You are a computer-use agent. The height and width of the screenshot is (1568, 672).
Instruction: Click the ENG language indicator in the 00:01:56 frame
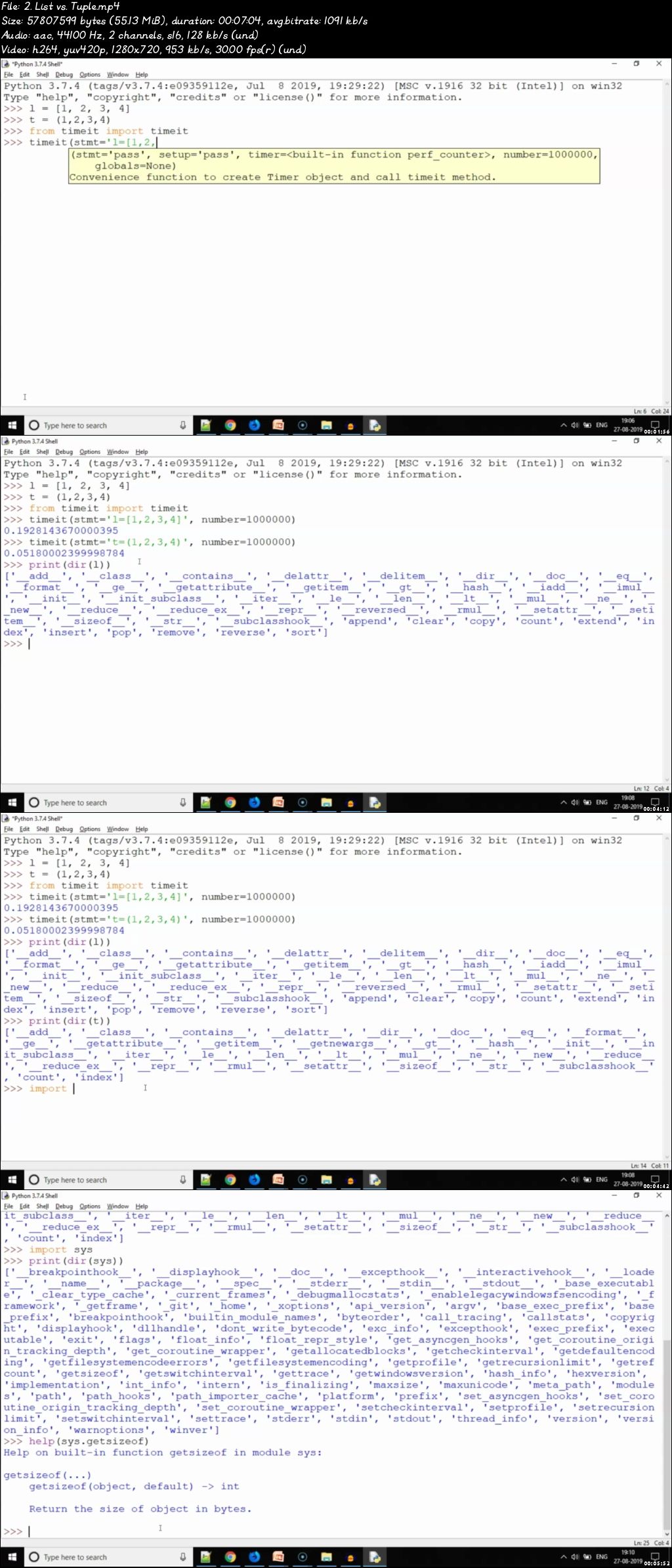pos(601,425)
